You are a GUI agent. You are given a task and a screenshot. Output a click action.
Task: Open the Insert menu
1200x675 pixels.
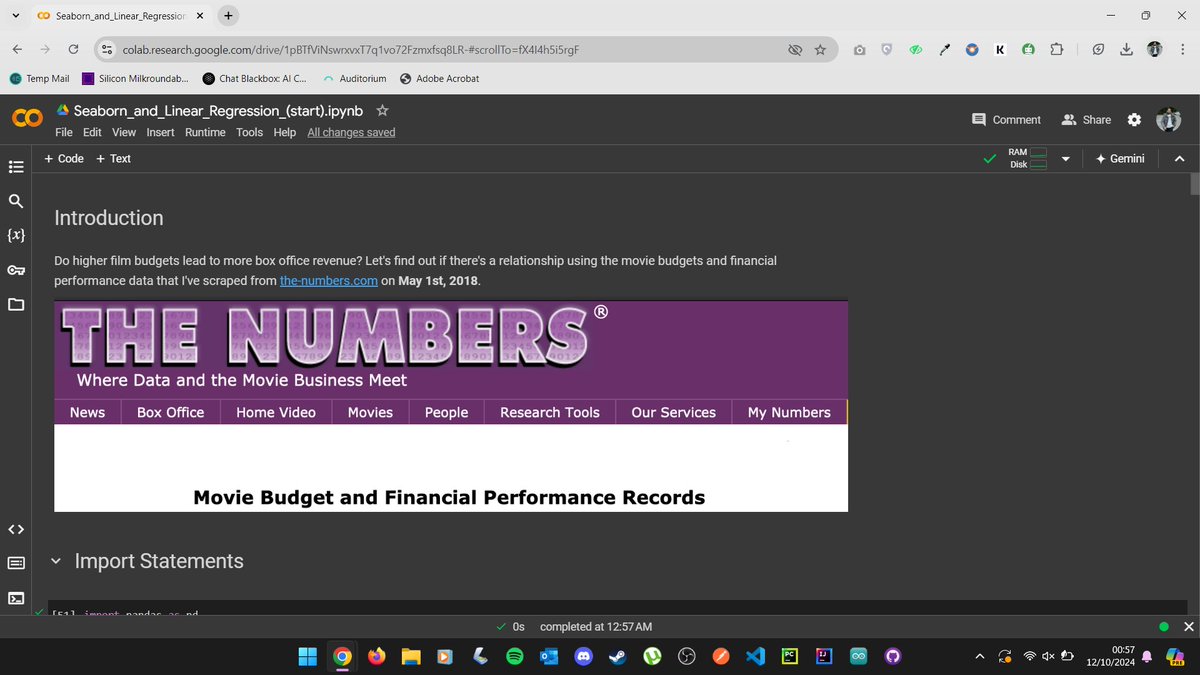(x=160, y=132)
